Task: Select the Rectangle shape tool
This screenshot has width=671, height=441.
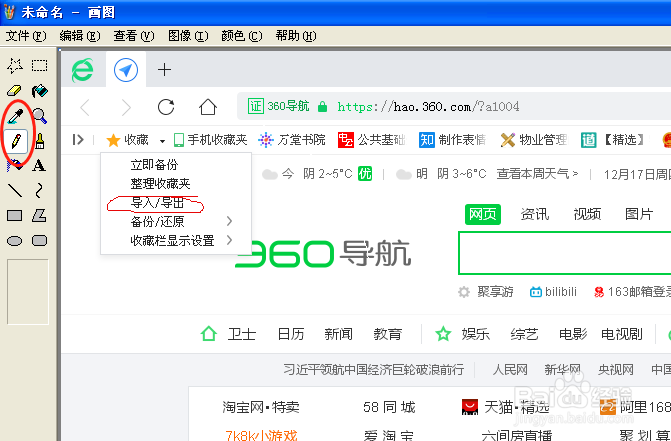Action: click(x=15, y=216)
